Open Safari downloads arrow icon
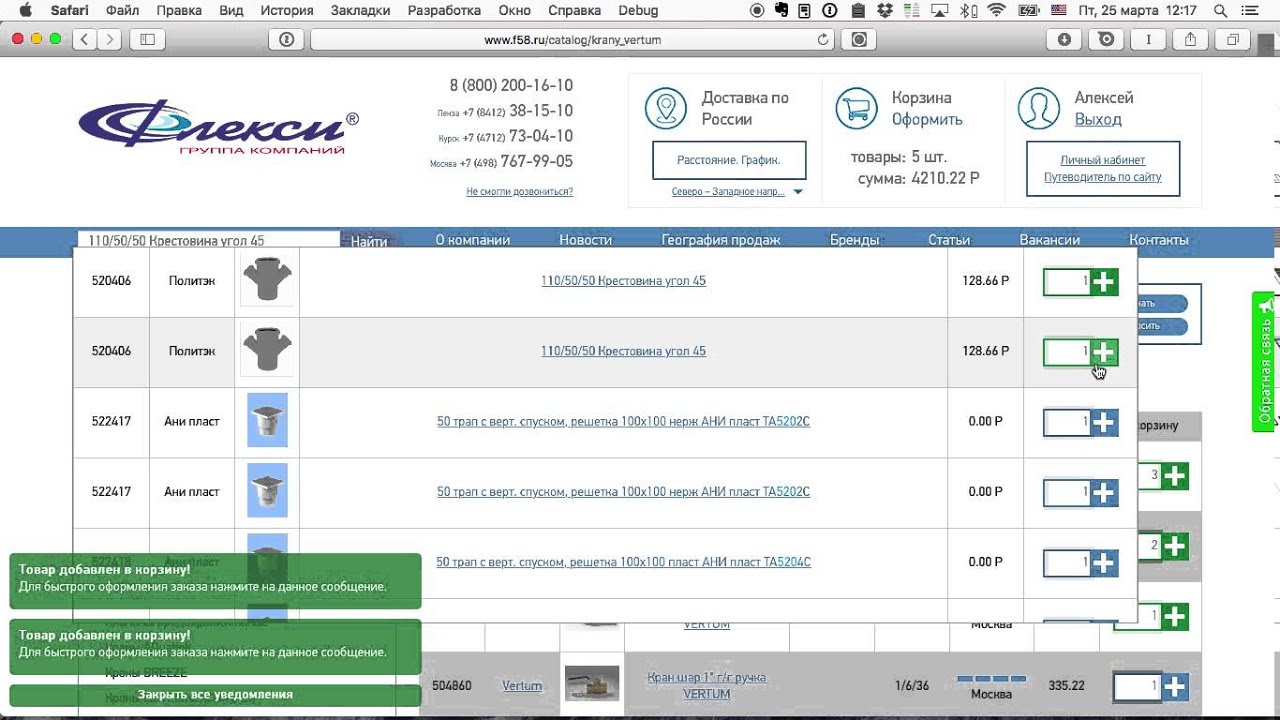 pyautogui.click(x=1064, y=39)
